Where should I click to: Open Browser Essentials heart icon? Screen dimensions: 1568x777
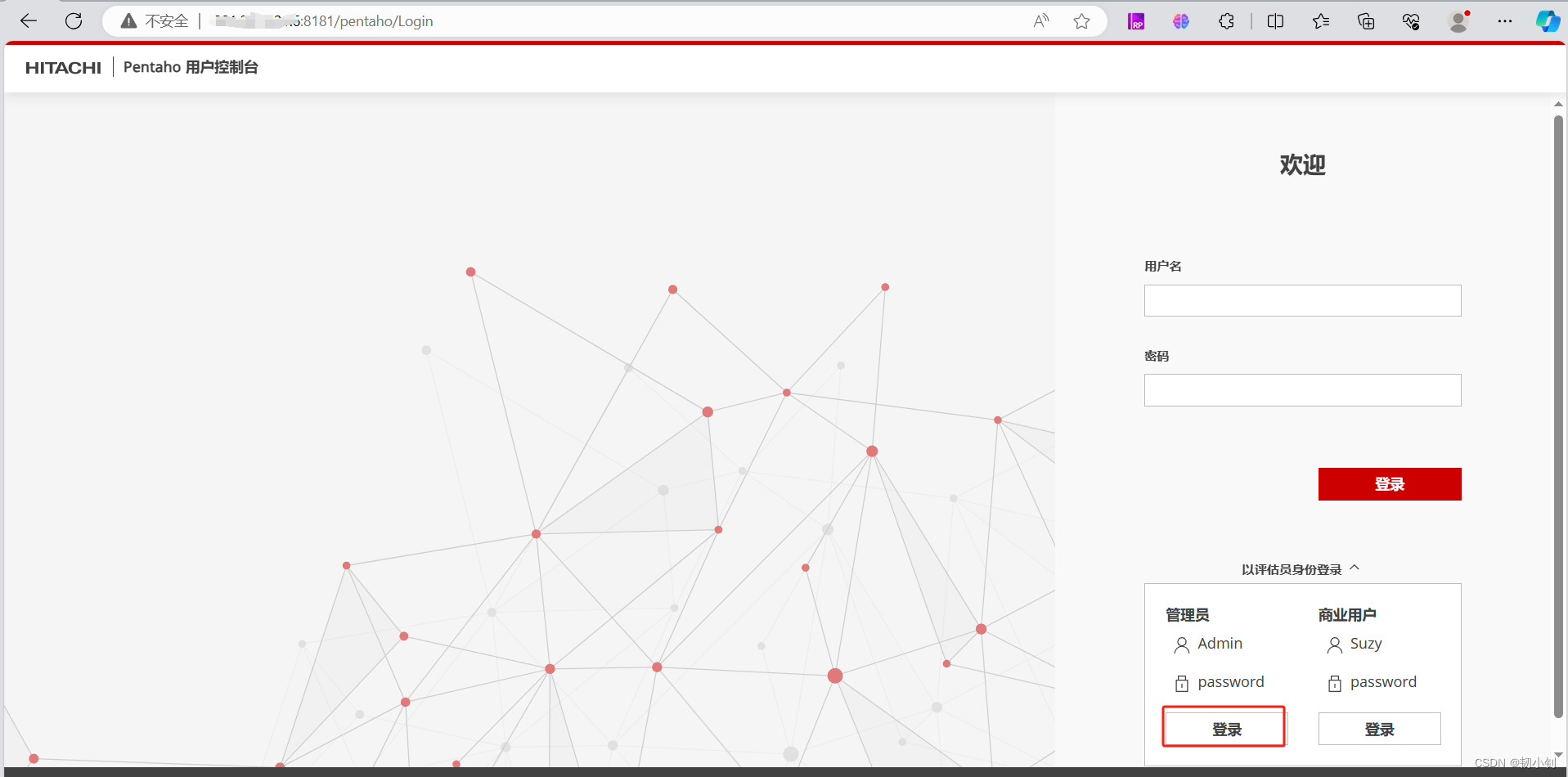[x=1411, y=21]
